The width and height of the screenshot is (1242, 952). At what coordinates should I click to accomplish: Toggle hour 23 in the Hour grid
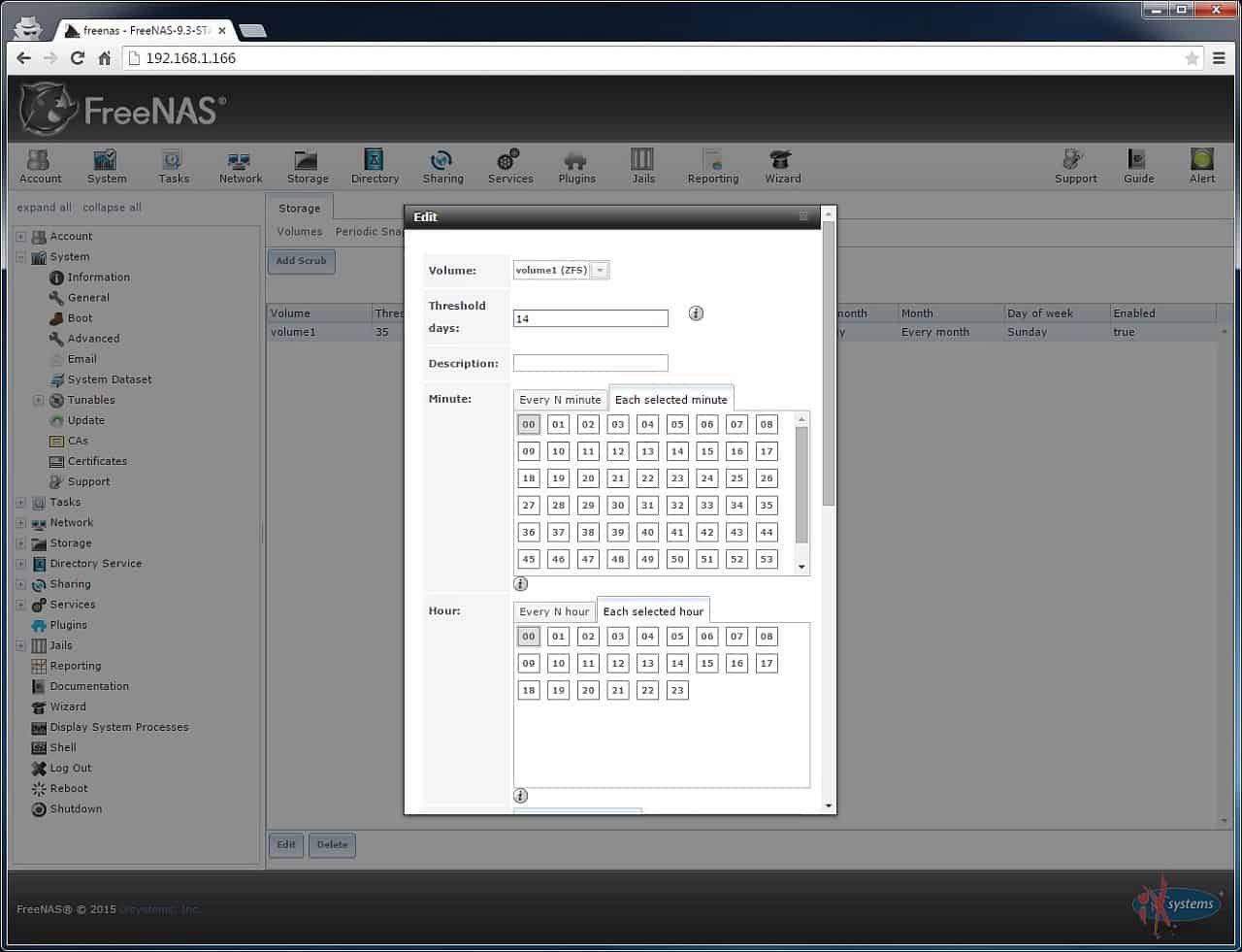(677, 691)
